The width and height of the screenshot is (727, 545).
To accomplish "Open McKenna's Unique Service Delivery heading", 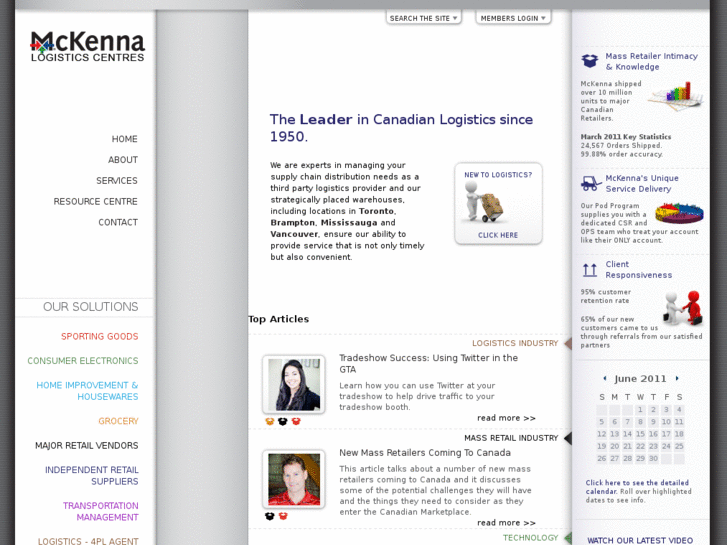I will coord(642,183).
